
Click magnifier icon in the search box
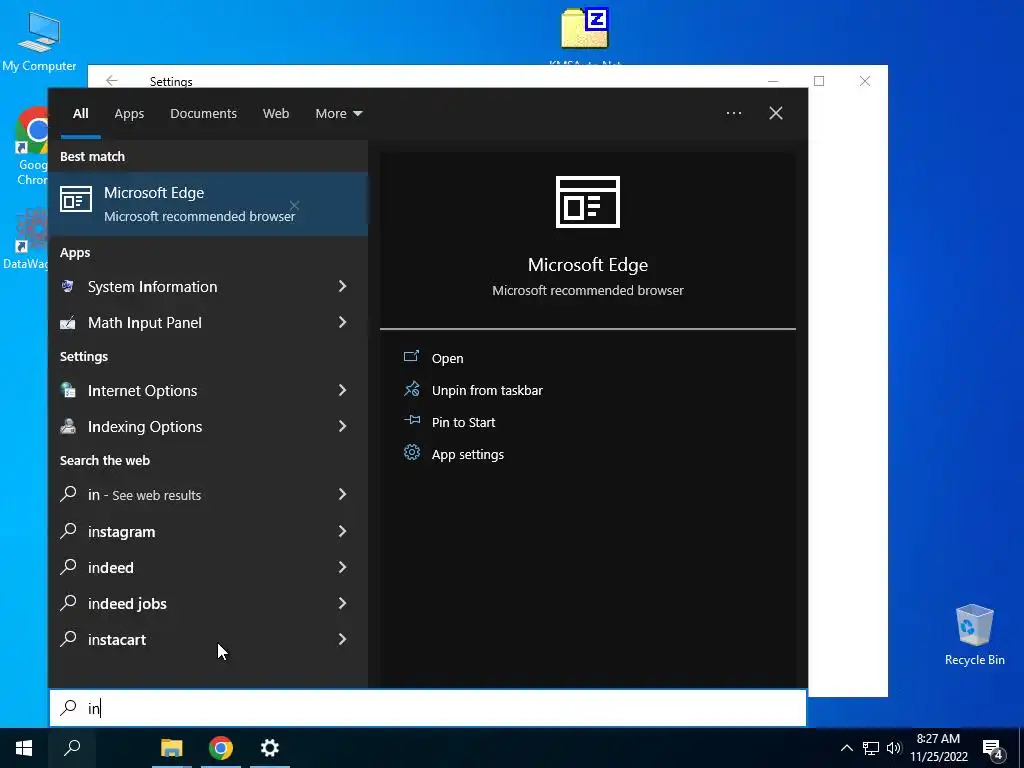coord(68,707)
